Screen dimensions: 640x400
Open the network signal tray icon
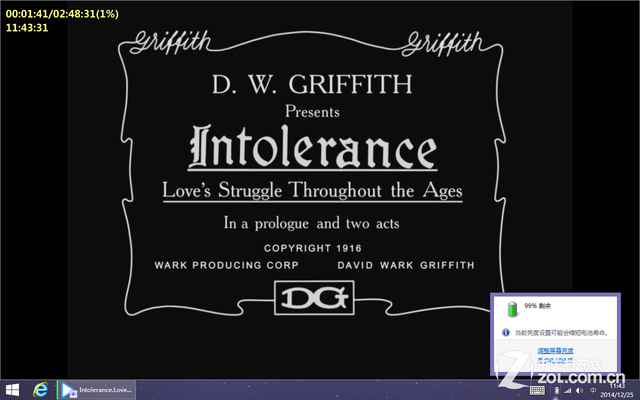point(567,391)
